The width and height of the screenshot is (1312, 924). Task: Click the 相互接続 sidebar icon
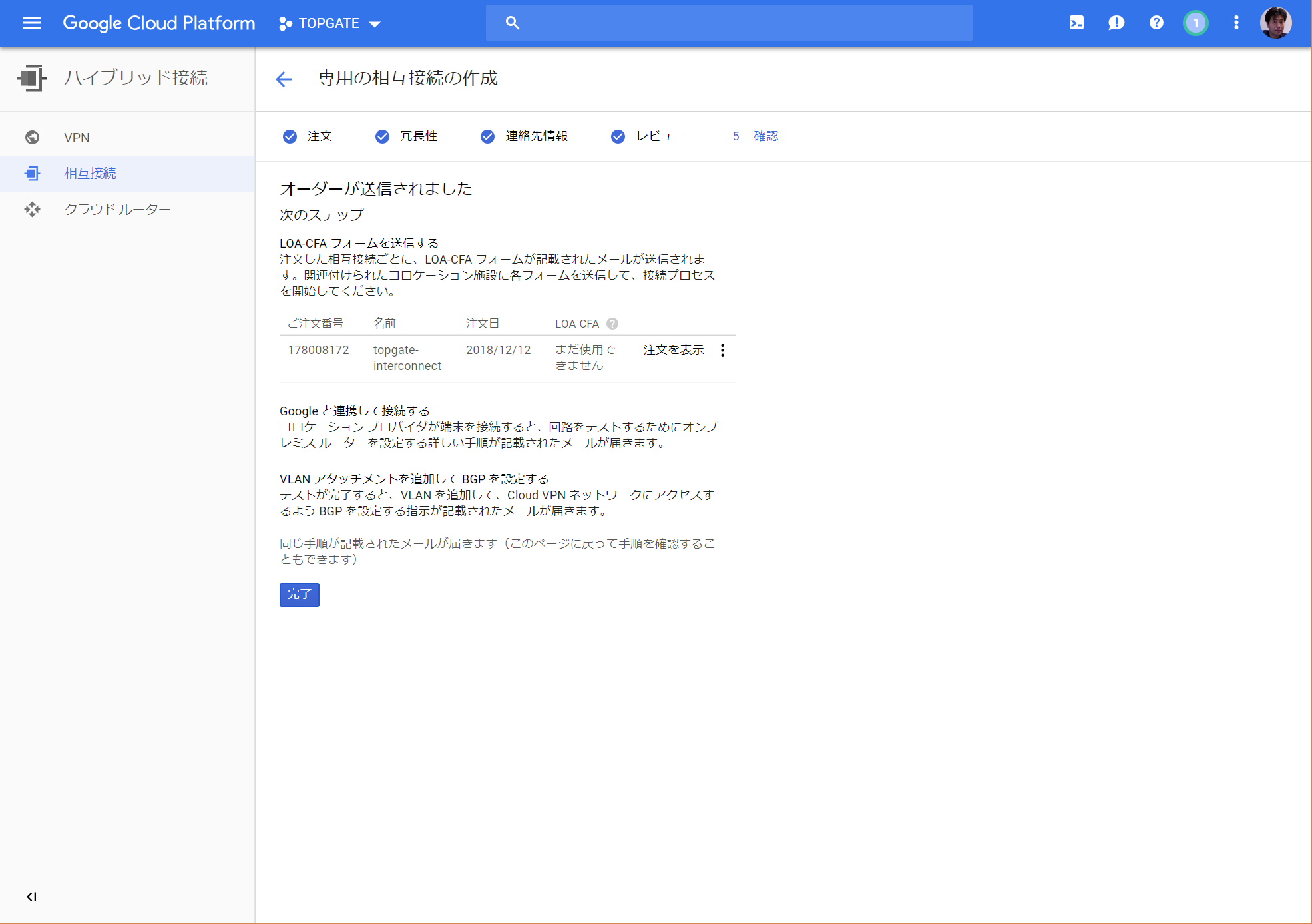tap(32, 174)
